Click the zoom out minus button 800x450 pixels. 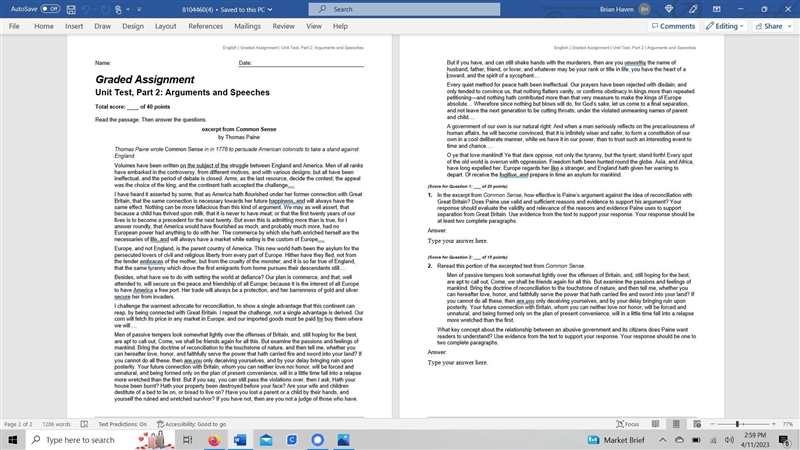click(713, 424)
